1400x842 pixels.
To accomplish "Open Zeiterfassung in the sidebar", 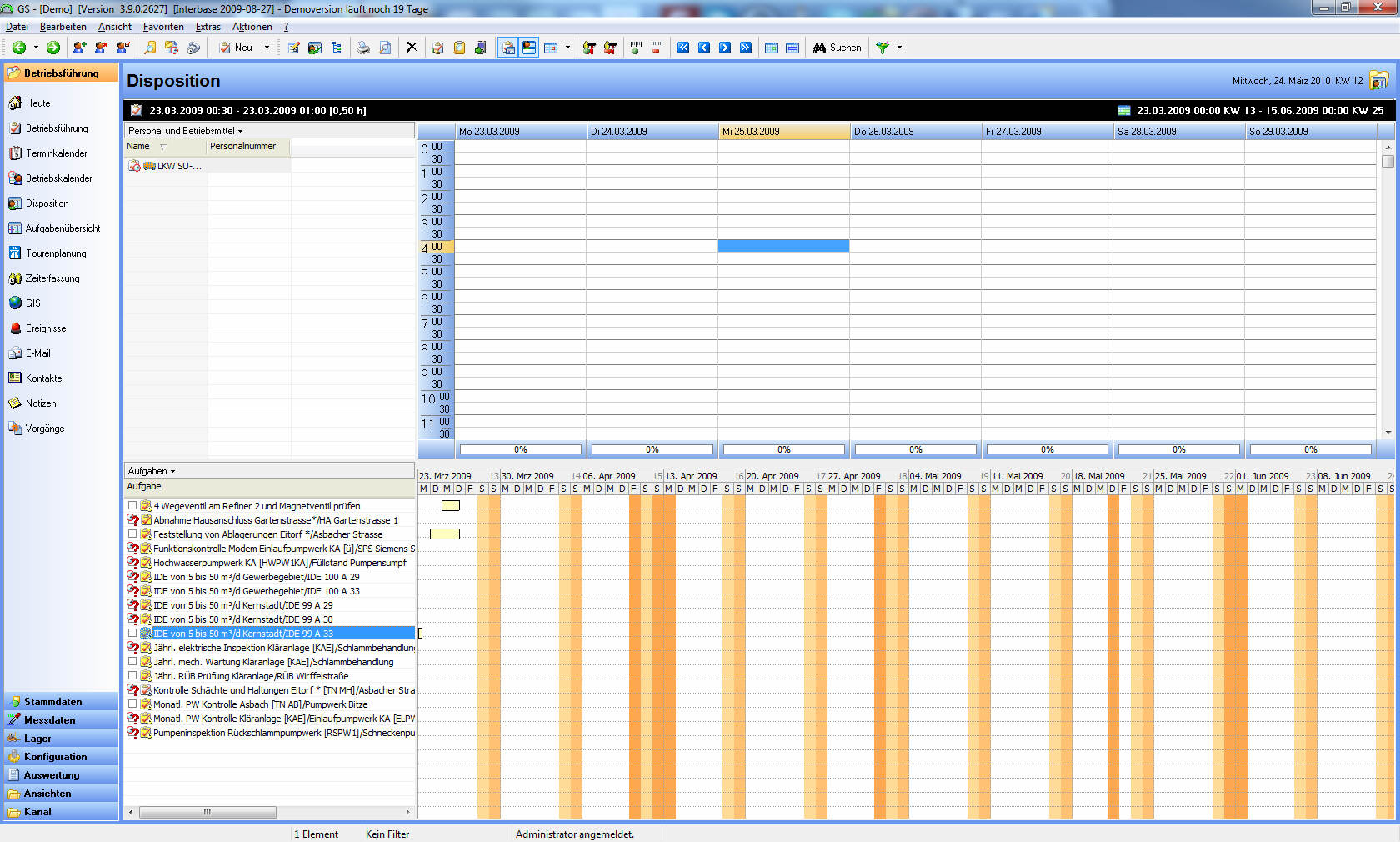I will click(x=52, y=278).
